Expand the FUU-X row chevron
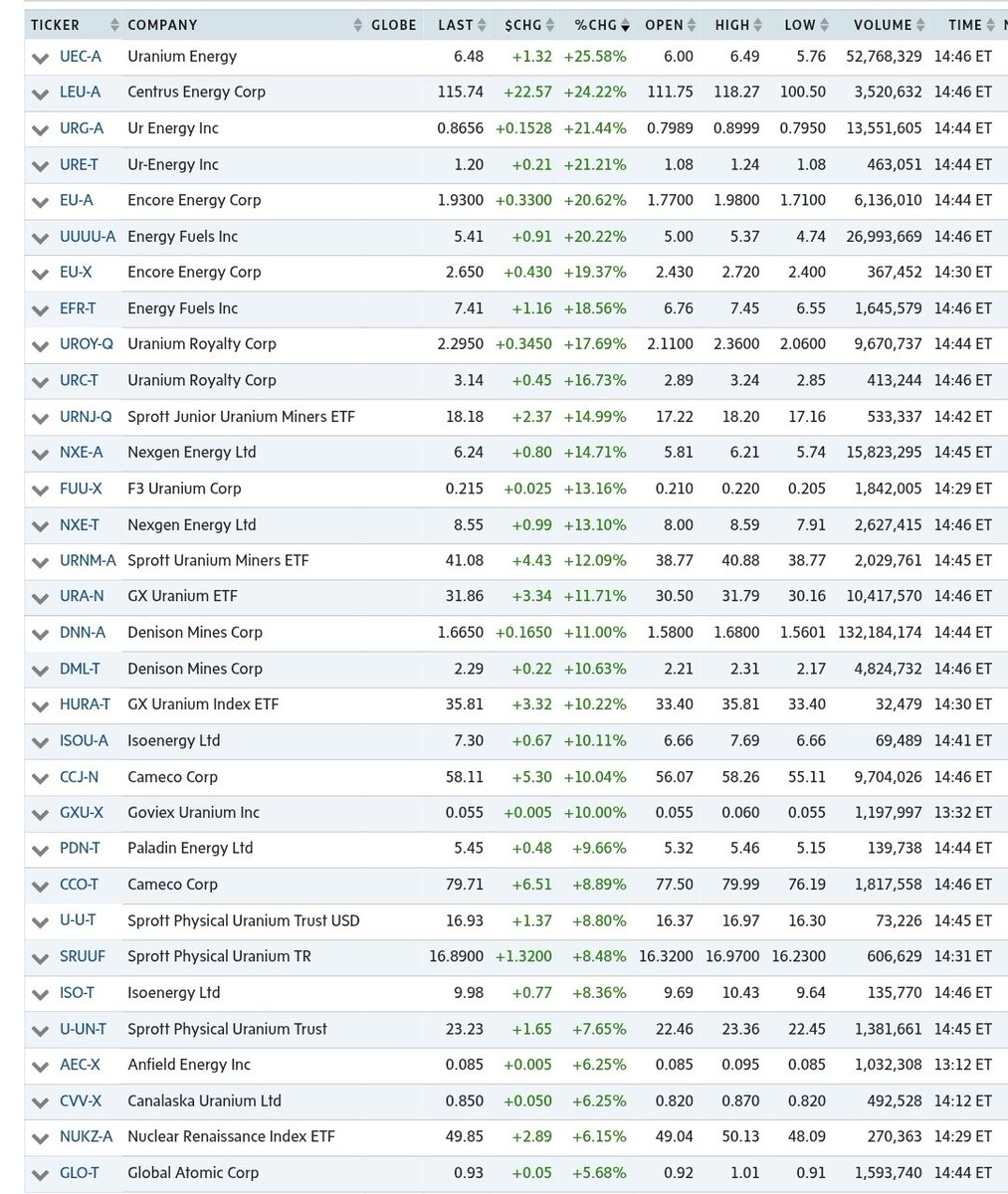Image resolution: width=1008 pixels, height=1194 pixels. coord(40,490)
